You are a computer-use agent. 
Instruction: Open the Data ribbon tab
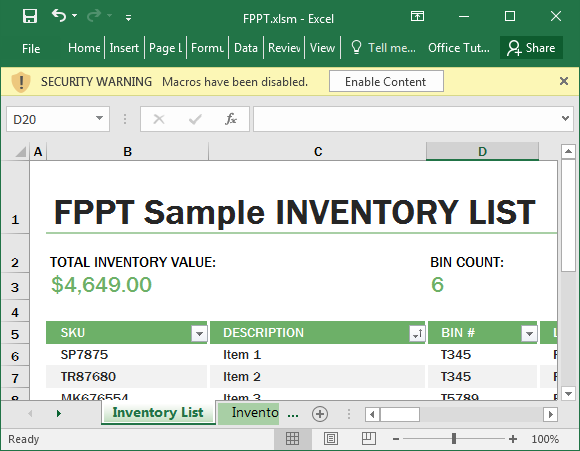click(246, 48)
